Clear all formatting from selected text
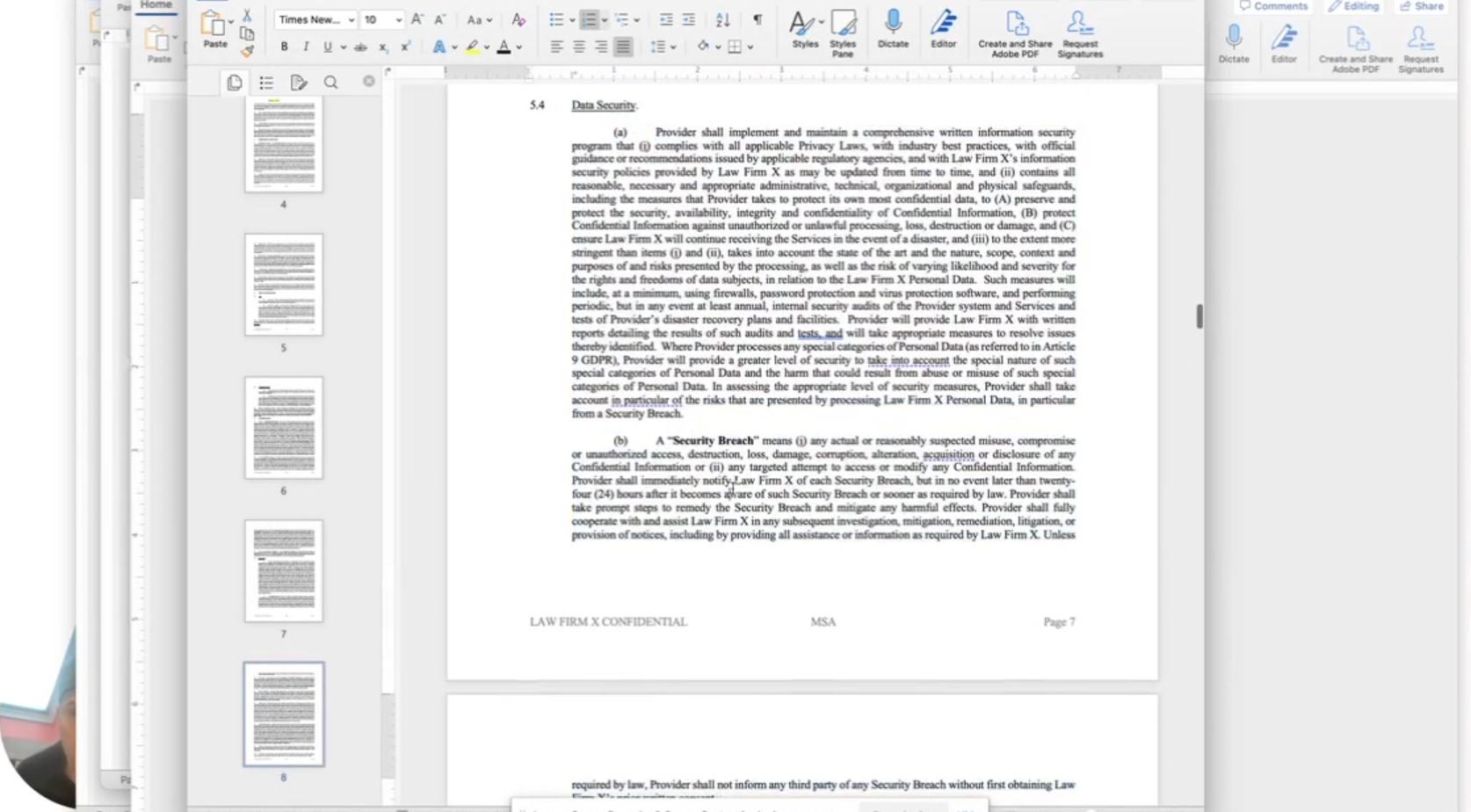The height and width of the screenshot is (812, 1471). (x=518, y=19)
